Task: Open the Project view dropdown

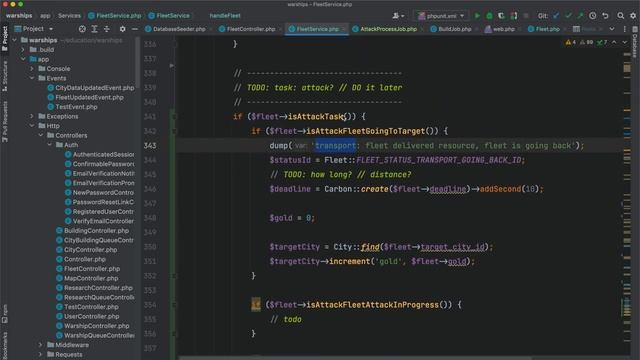Action: [x=33, y=29]
